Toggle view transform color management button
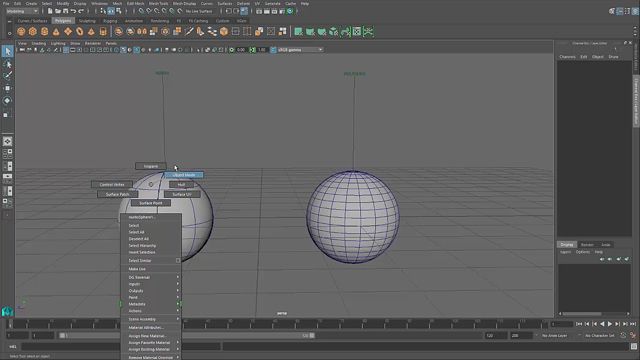This screenshot has width=640, height=360. pos(273,50)
